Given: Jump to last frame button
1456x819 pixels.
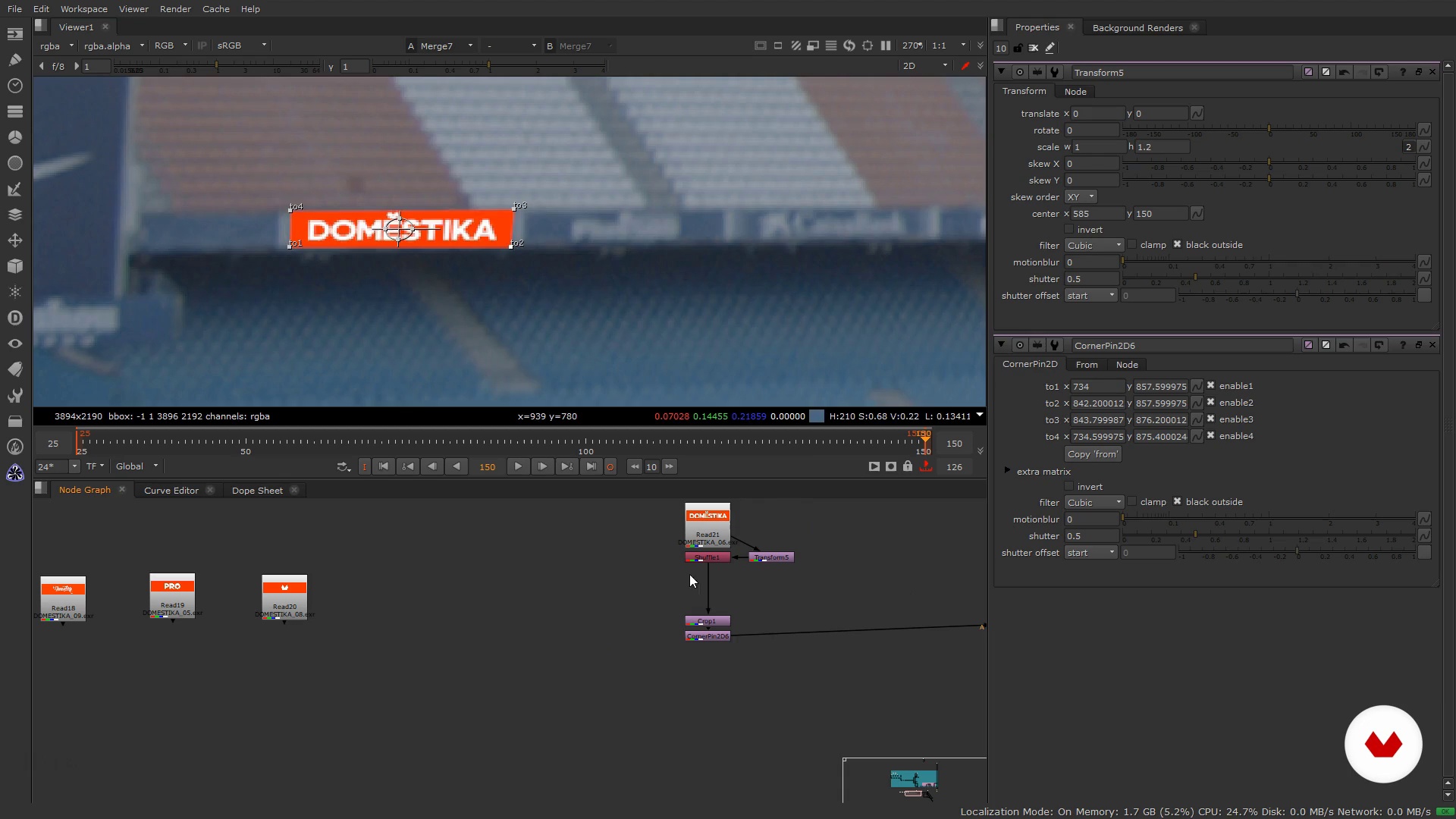Looking at the screenshot, I should [x=591, y=466].
